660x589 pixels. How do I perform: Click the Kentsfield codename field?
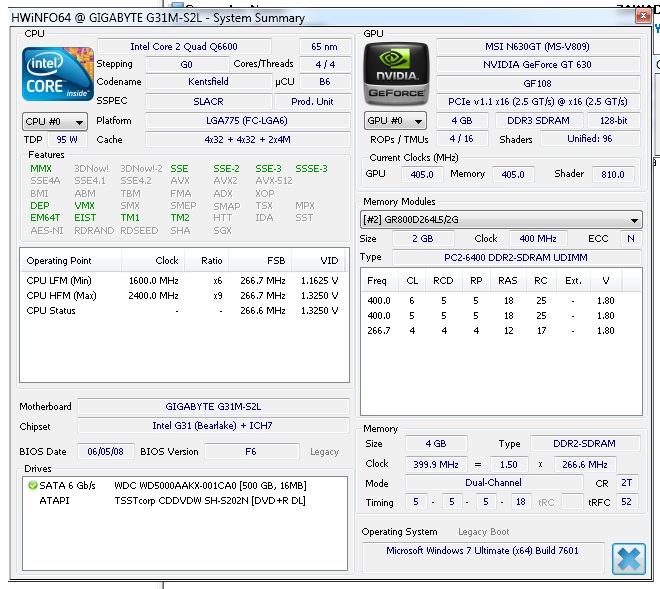tap(208, 82)
